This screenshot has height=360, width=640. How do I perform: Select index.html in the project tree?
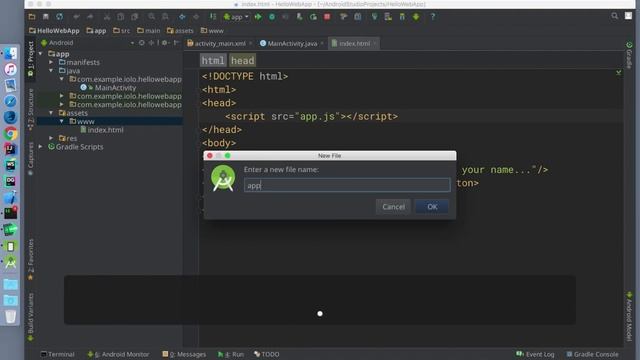pyautogui.click(x=102, y=130)
